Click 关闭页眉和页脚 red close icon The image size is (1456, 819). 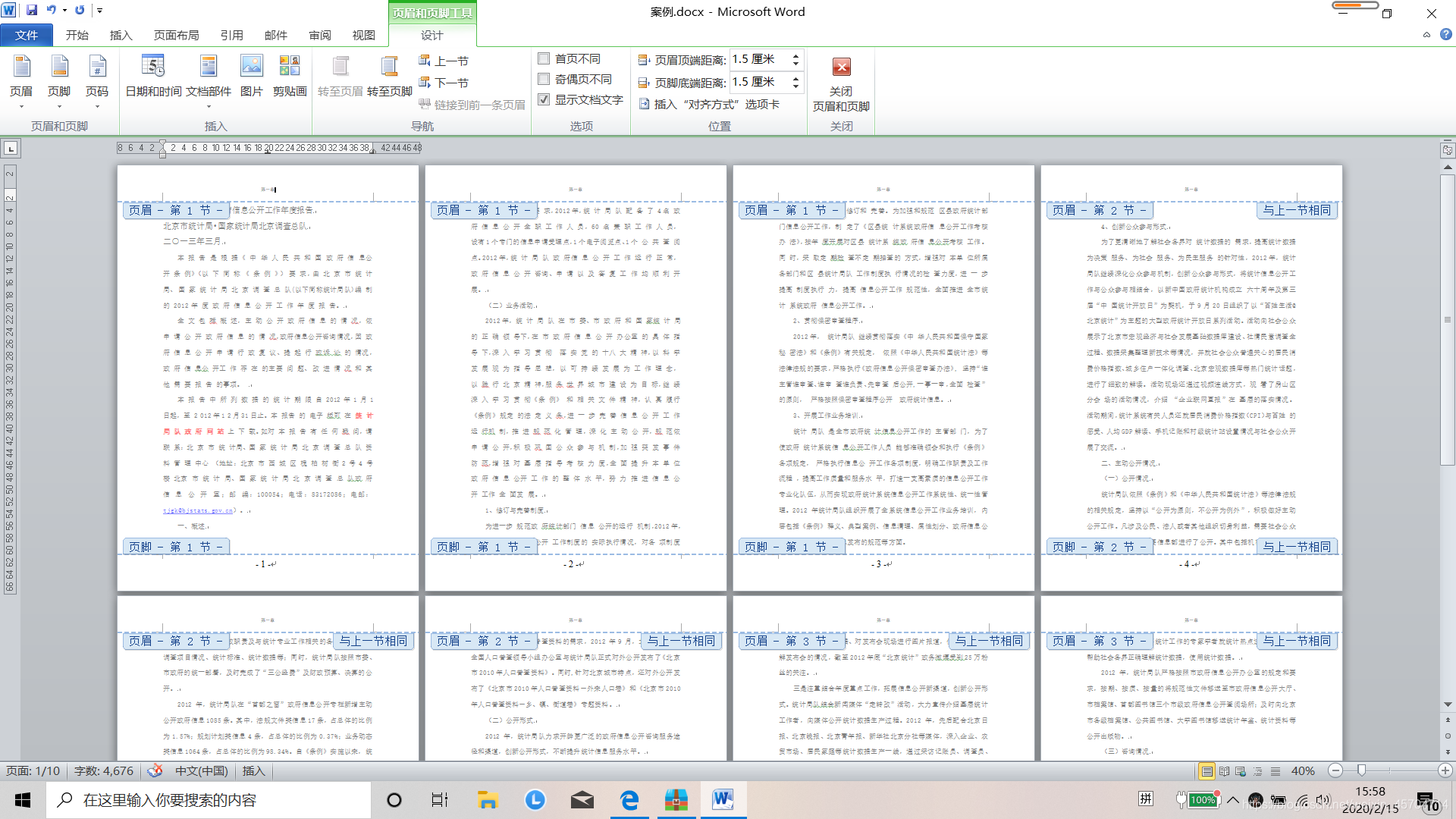pyautogui.click(x=841, y=67)
